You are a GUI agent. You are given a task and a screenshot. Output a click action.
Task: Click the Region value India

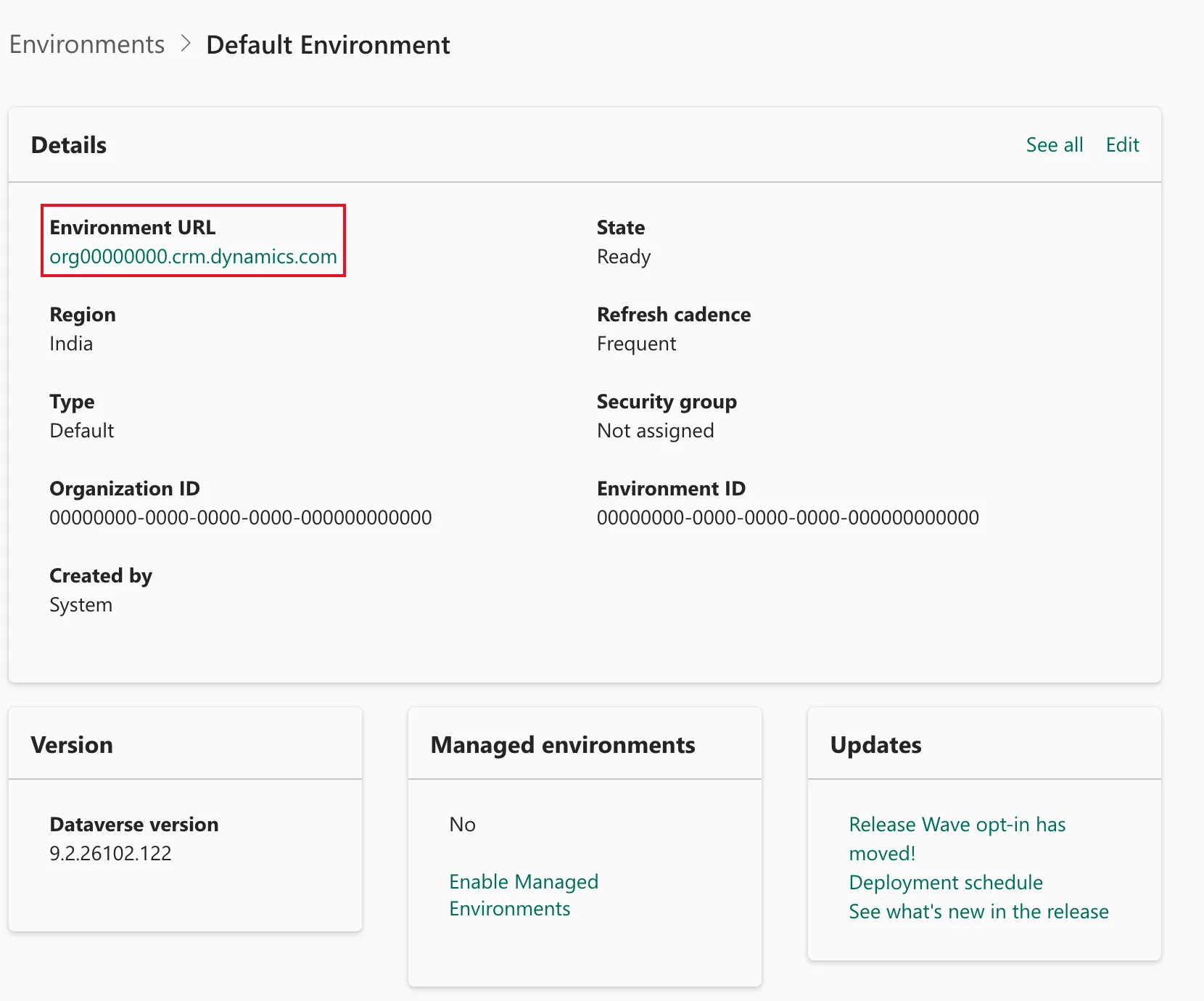point(71,344)
